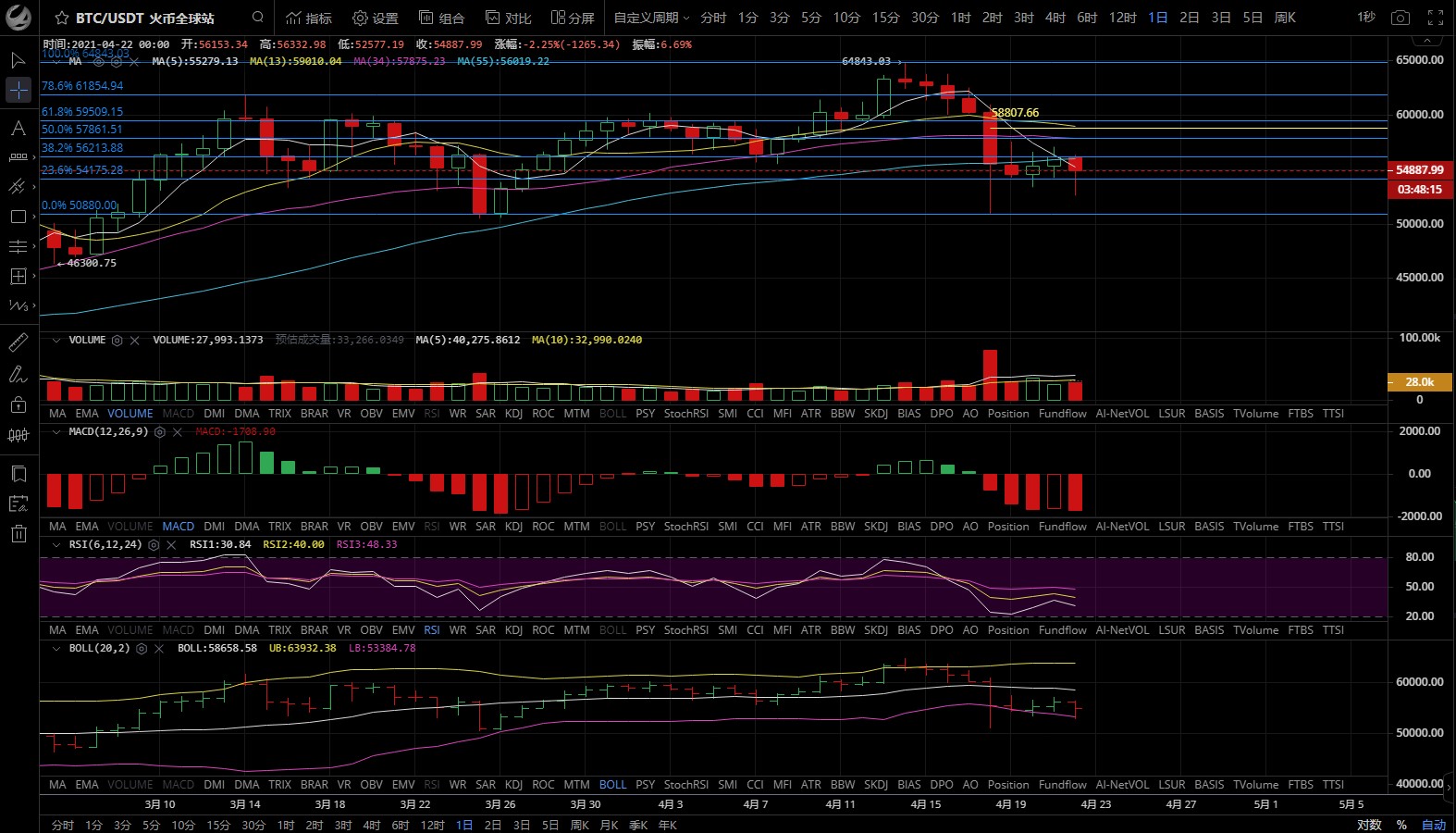Screen dimensions: 1456x833
Task: Expand the measurement tools flyout arrow
Action: [x=34, y=157]
